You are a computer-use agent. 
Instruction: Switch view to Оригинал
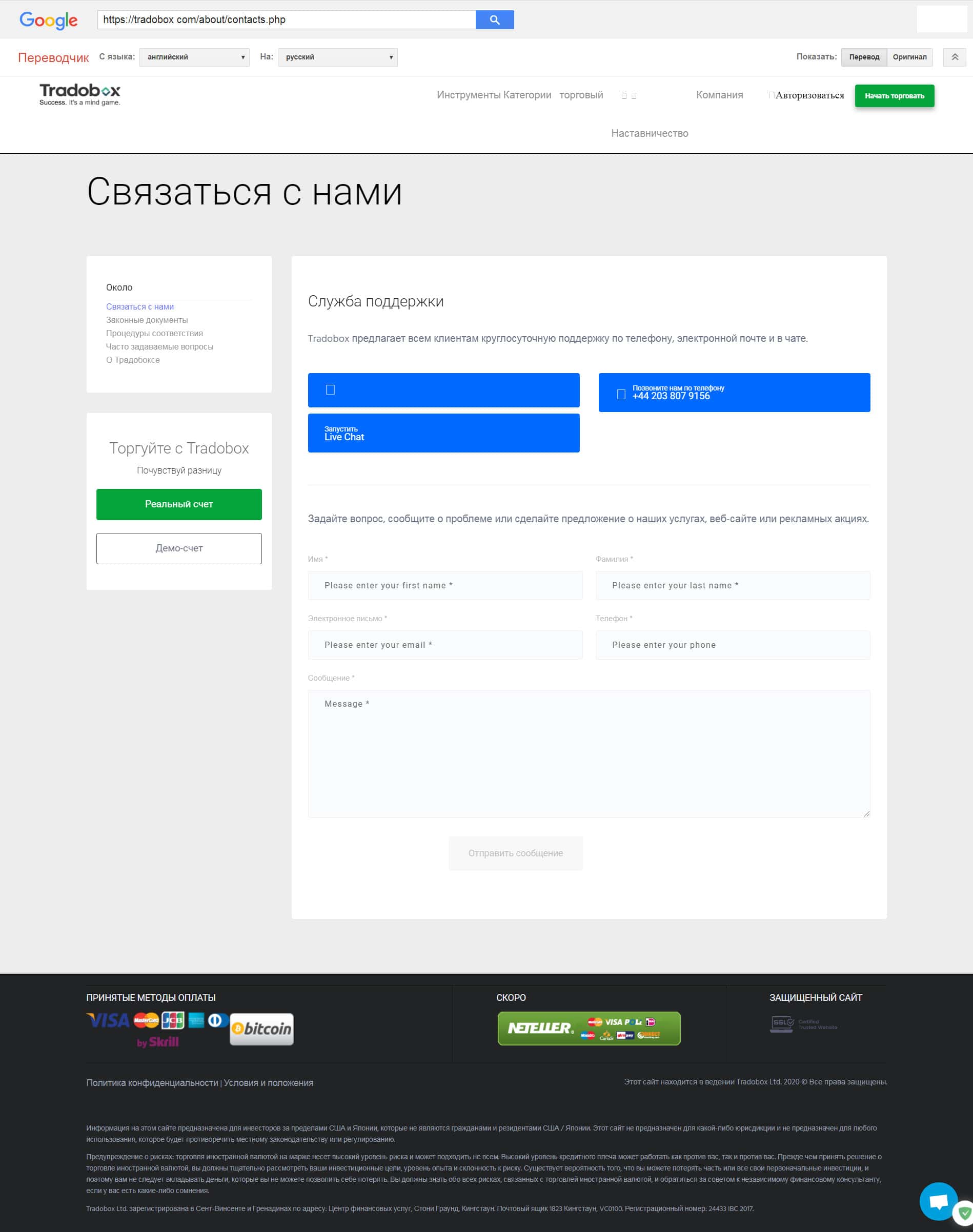(910, 57)
